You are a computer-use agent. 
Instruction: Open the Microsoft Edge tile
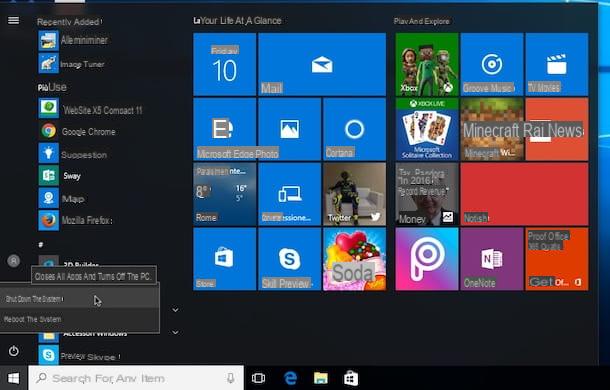pyautogui.click(x=224, y=129)
